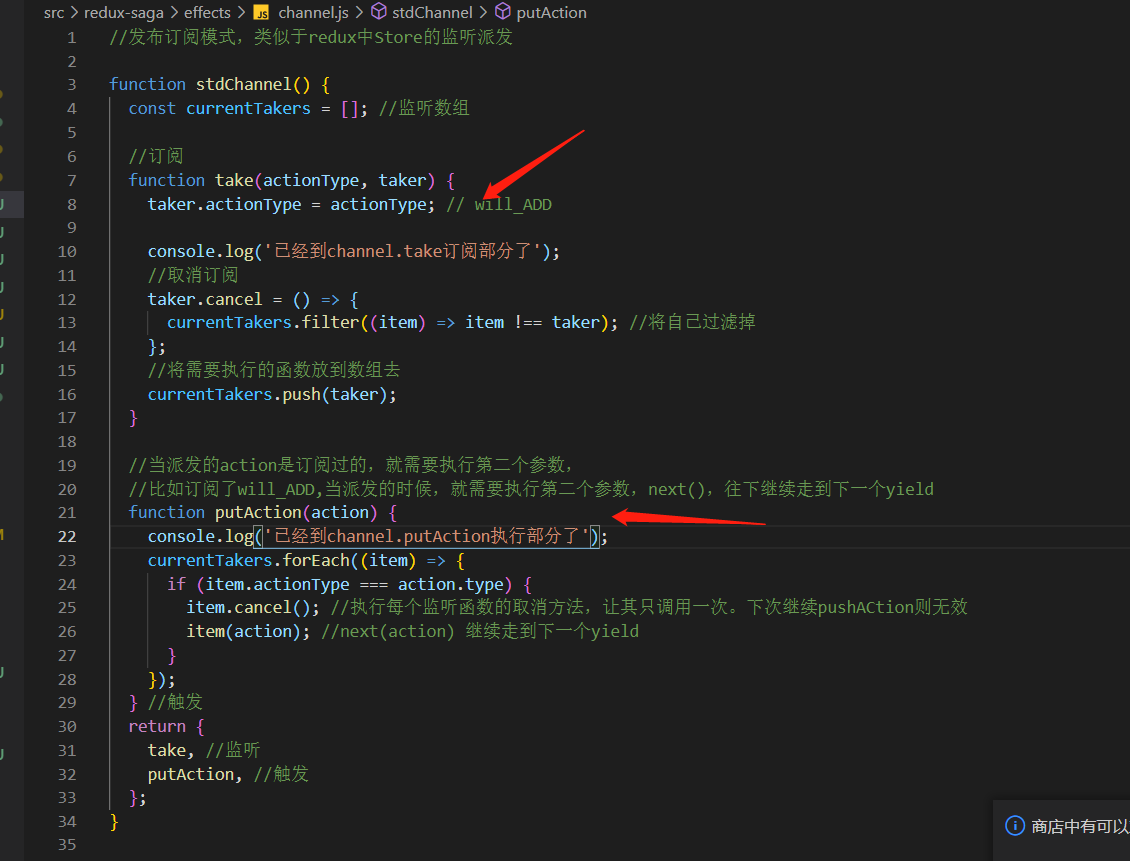This screenshot has height=861, width=1130.
Task: Click the stdChannel symbol cube icon in breadcrumb
Action: 379,12
